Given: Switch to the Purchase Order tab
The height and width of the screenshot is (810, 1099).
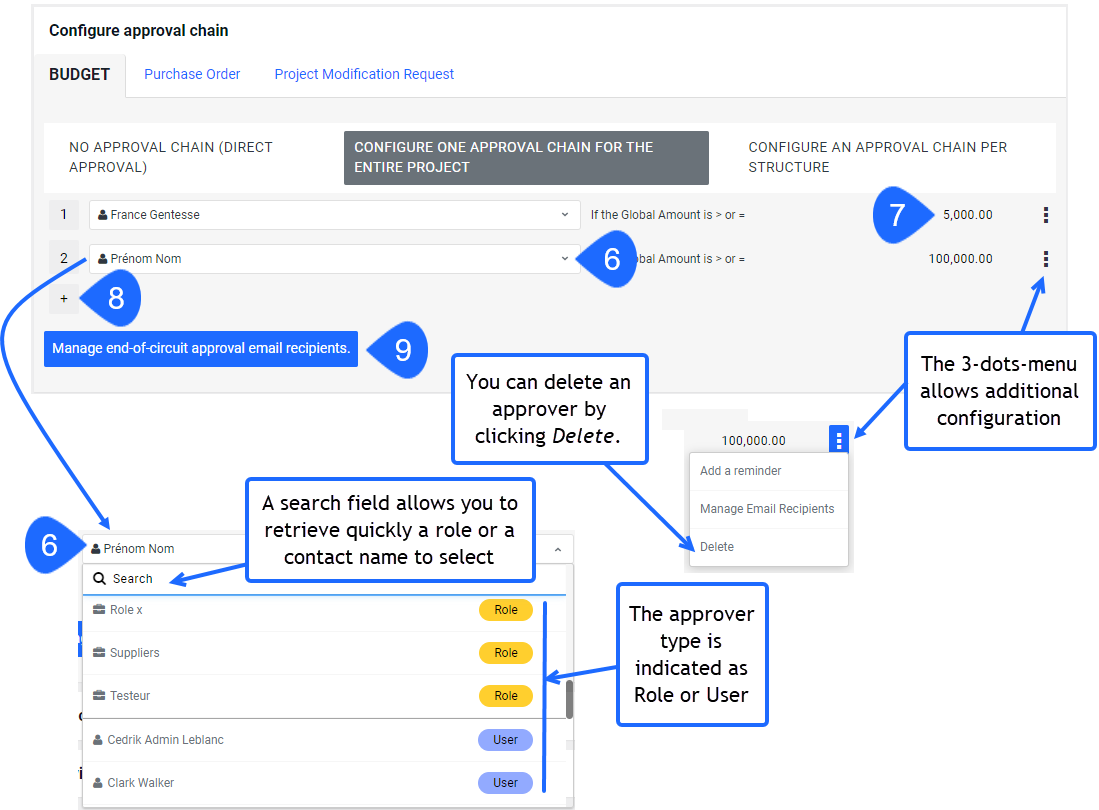Looking at the screenshot, I should tap(191, 74).
